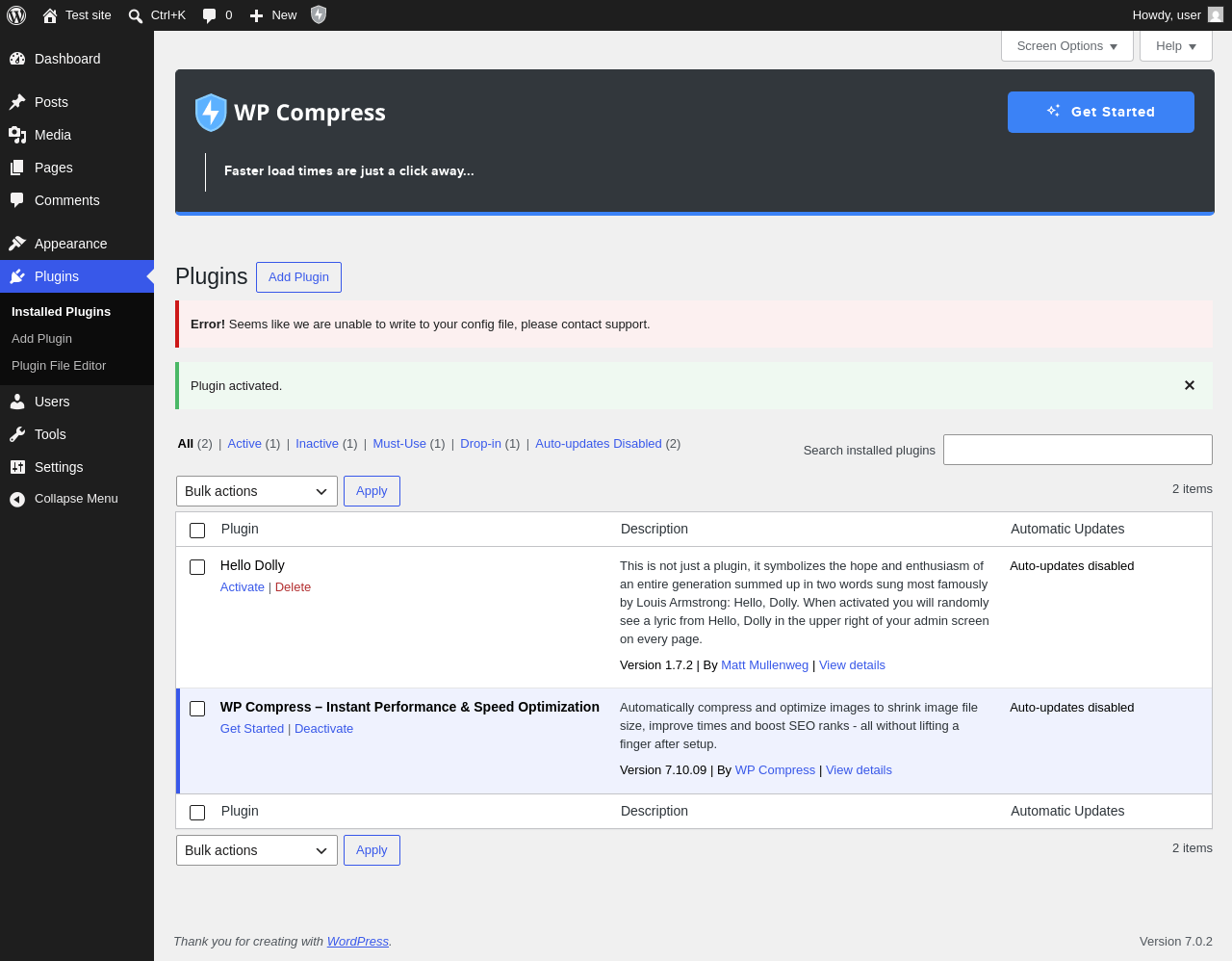Open Plugin File Editor submenu item

coord(59,366)
